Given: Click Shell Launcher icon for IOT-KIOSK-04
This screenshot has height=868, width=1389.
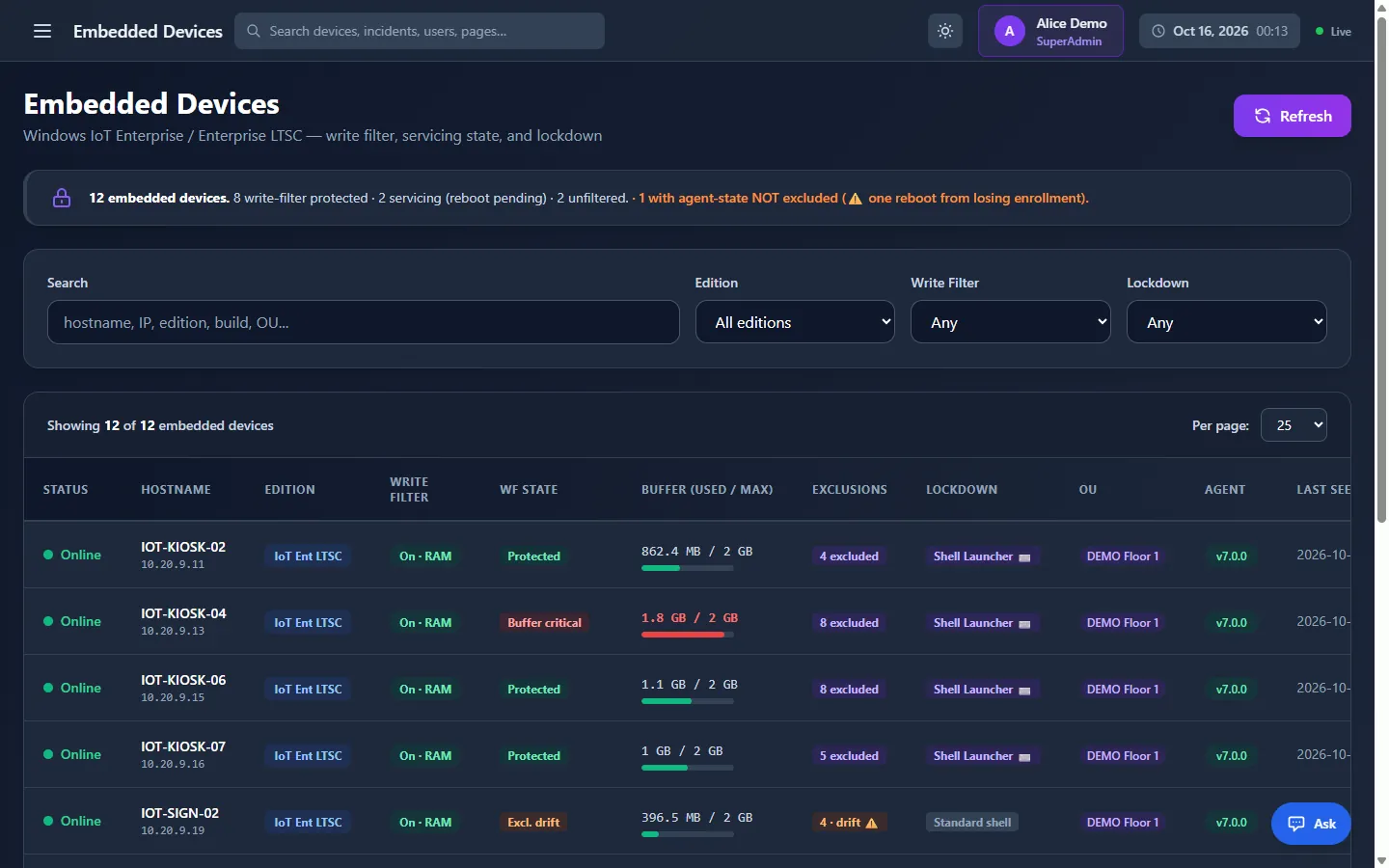Looking at the screenshot, I should click(x=1024, y=624).
